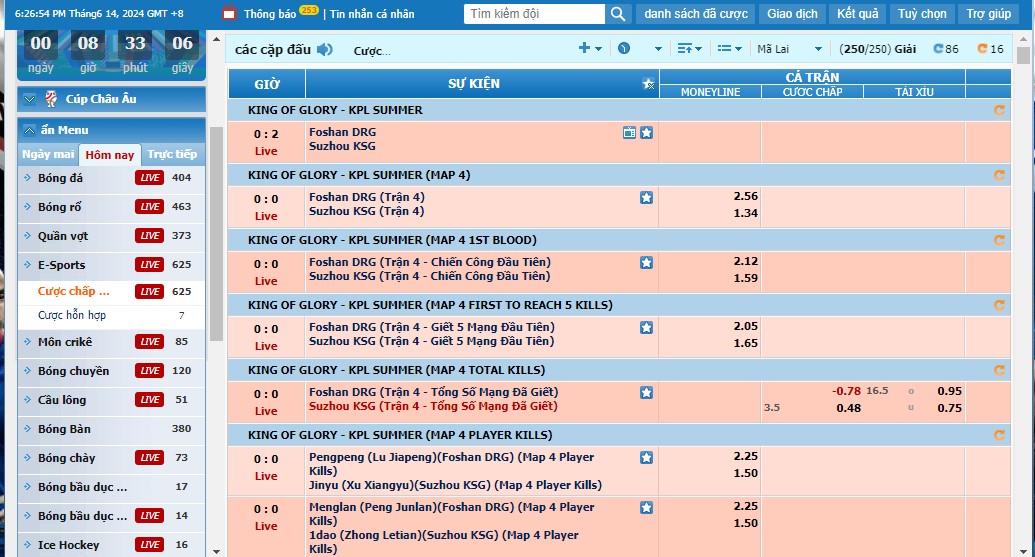
Task: Star the Foshan DRG (Trận 4) moneyline event
Action: click(x=646, y=197)
